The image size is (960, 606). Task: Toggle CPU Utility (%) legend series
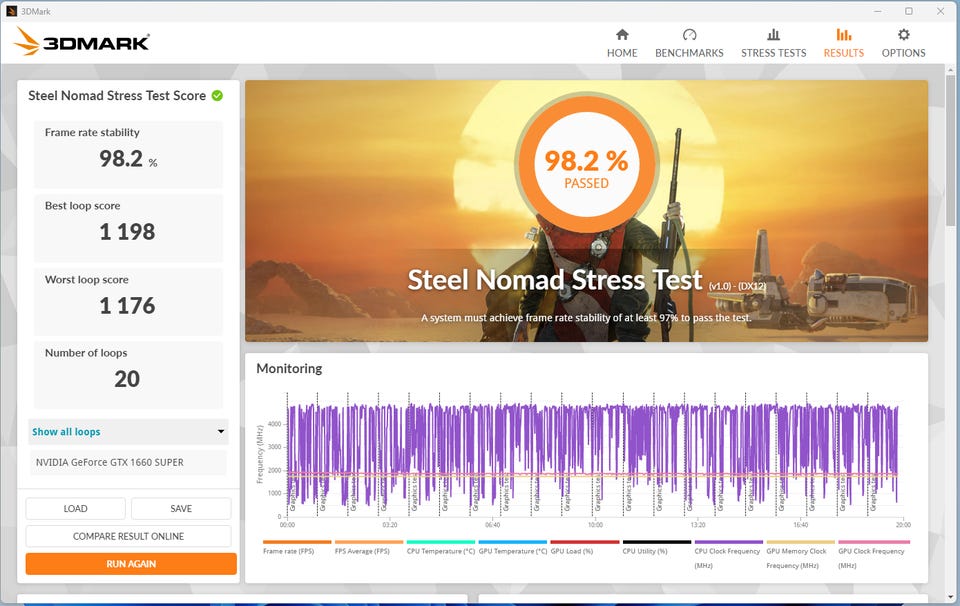tap(656, 547)
